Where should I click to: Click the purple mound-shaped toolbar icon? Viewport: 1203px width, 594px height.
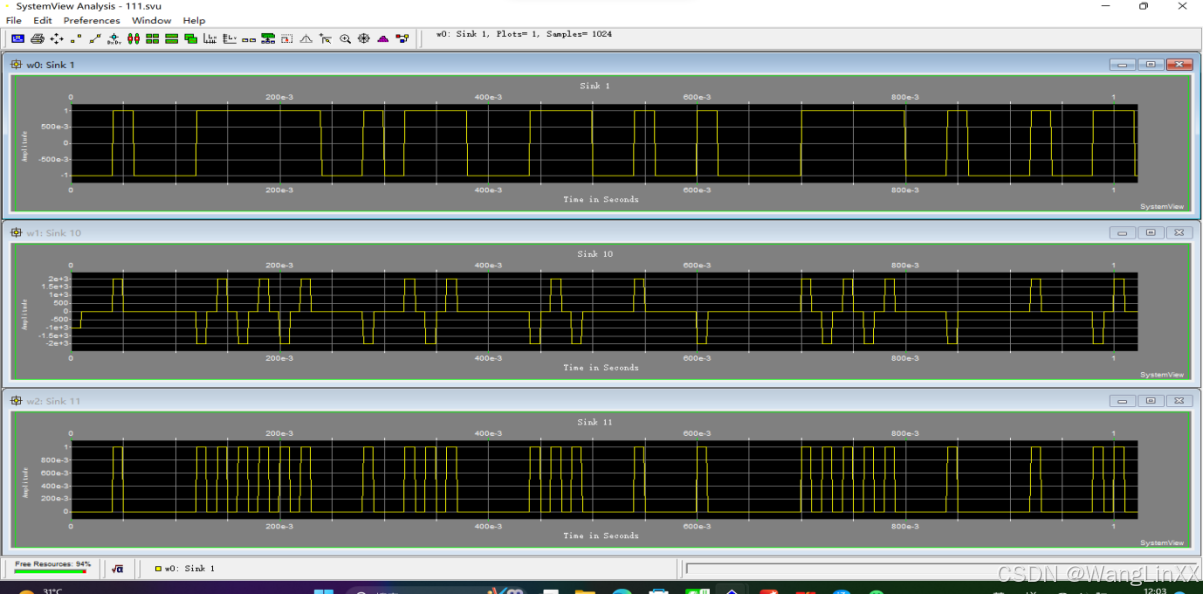point(383,39)
